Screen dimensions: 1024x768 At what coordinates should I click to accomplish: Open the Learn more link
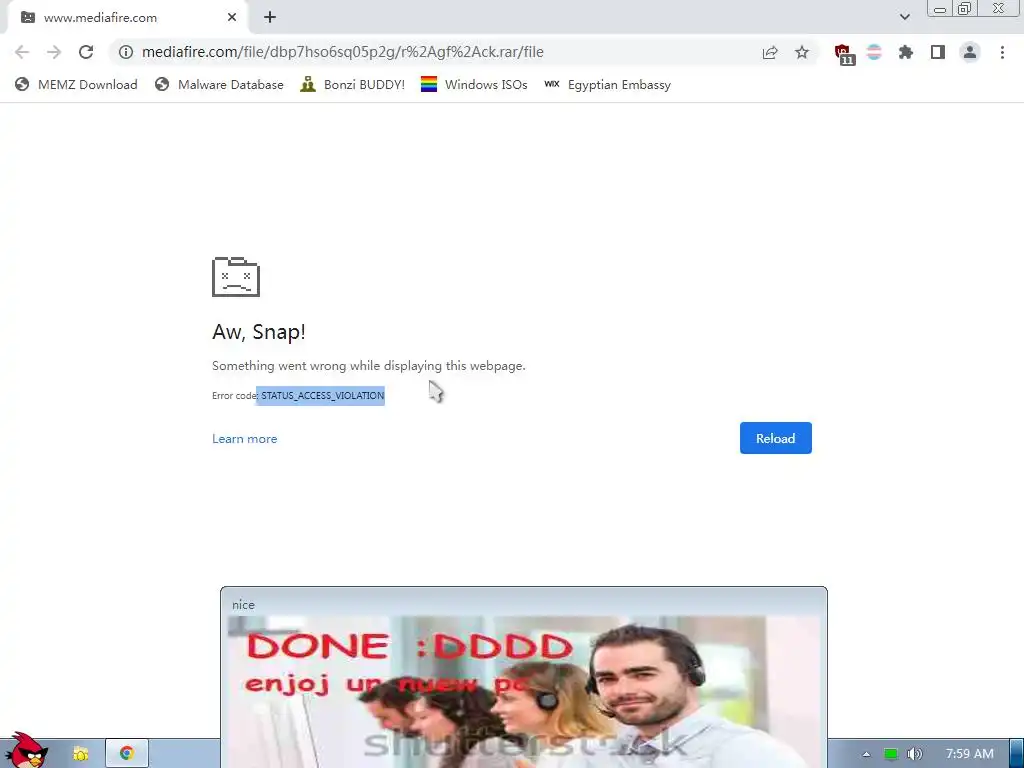tap(244, 439)
